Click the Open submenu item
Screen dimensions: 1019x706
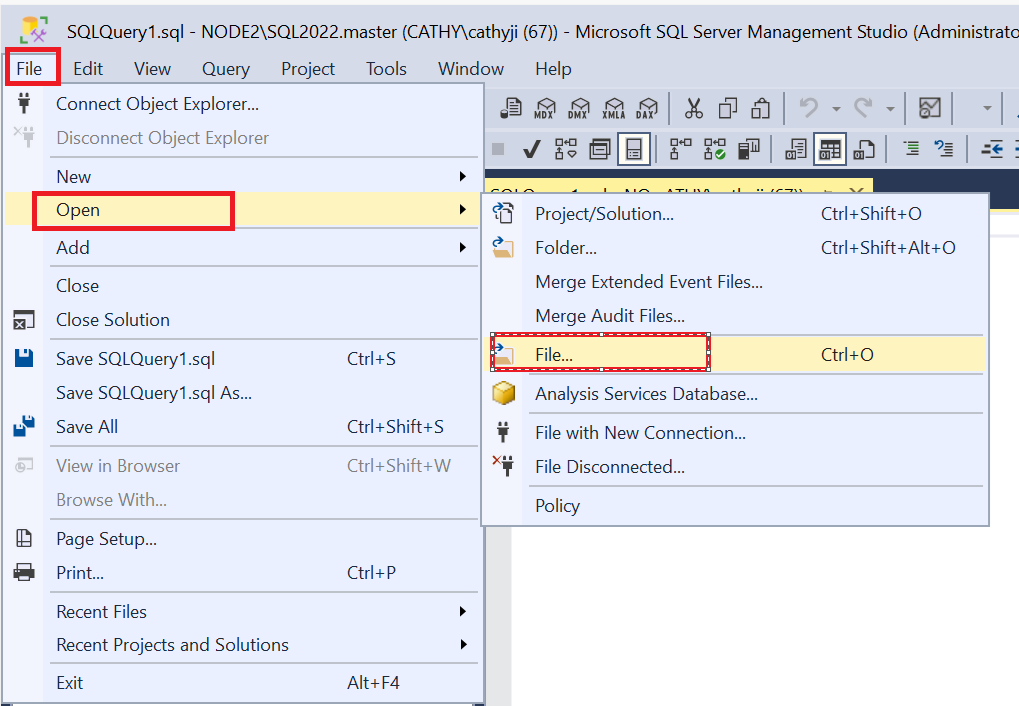tap(242, 210)
